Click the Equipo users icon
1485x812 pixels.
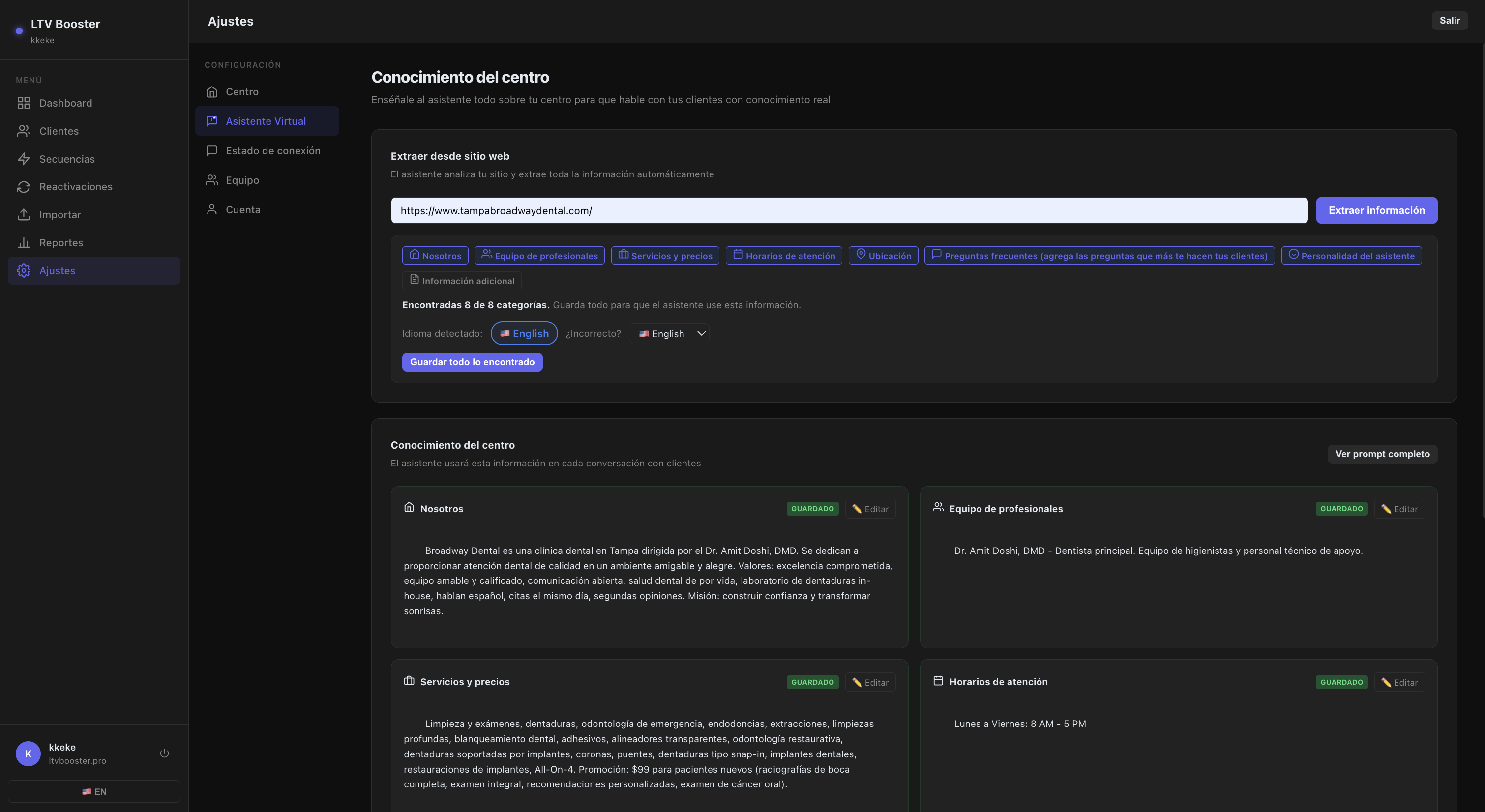click(211, 180)
